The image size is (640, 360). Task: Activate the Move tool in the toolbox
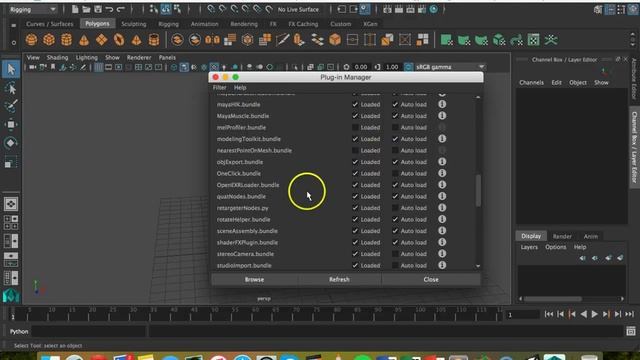point(11,124)
